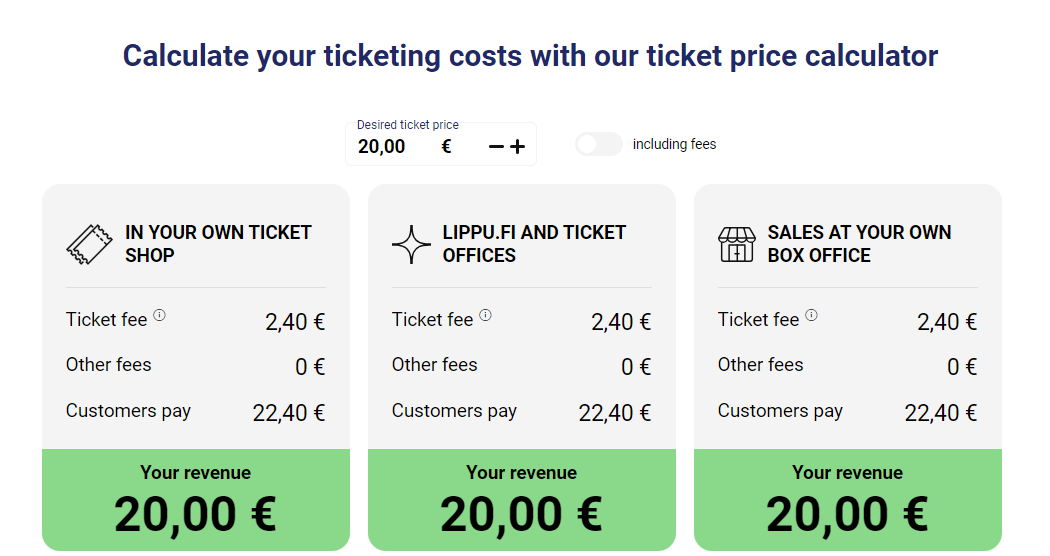Screen dimensions: 1050x556
Task: Toggle the including fees switch
Action: click(x=599, y=144)
